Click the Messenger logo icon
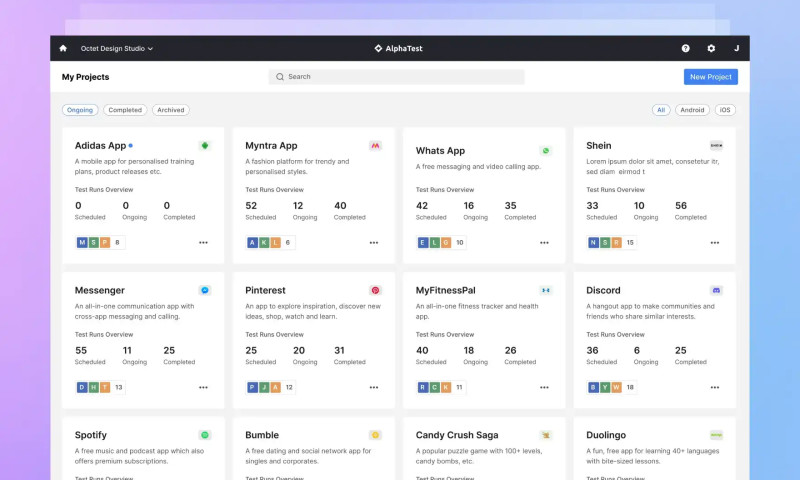This screenshot has height=480, width=800. pyautogui.click(x=205, y=290)
